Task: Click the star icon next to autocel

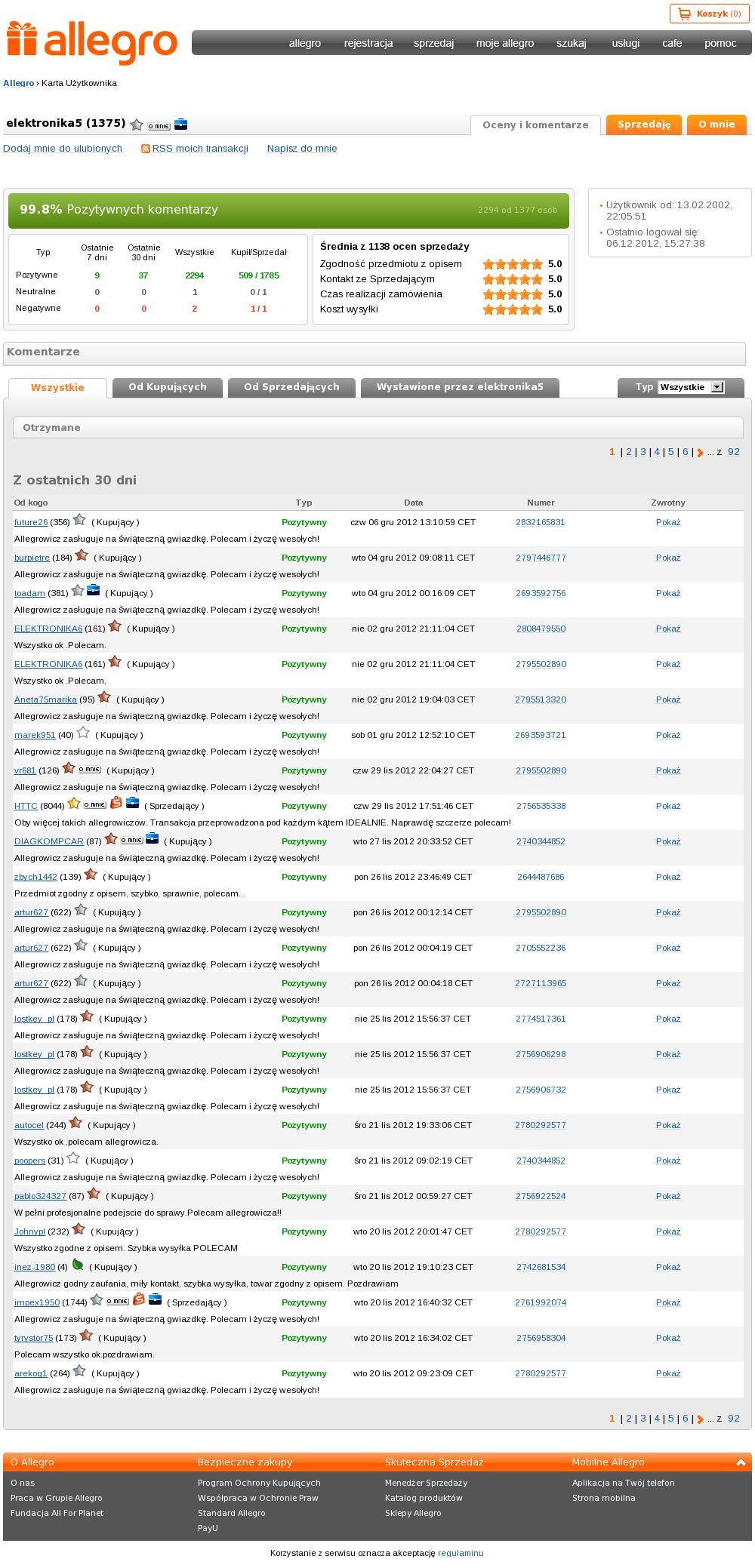Action: (75, 1123)
